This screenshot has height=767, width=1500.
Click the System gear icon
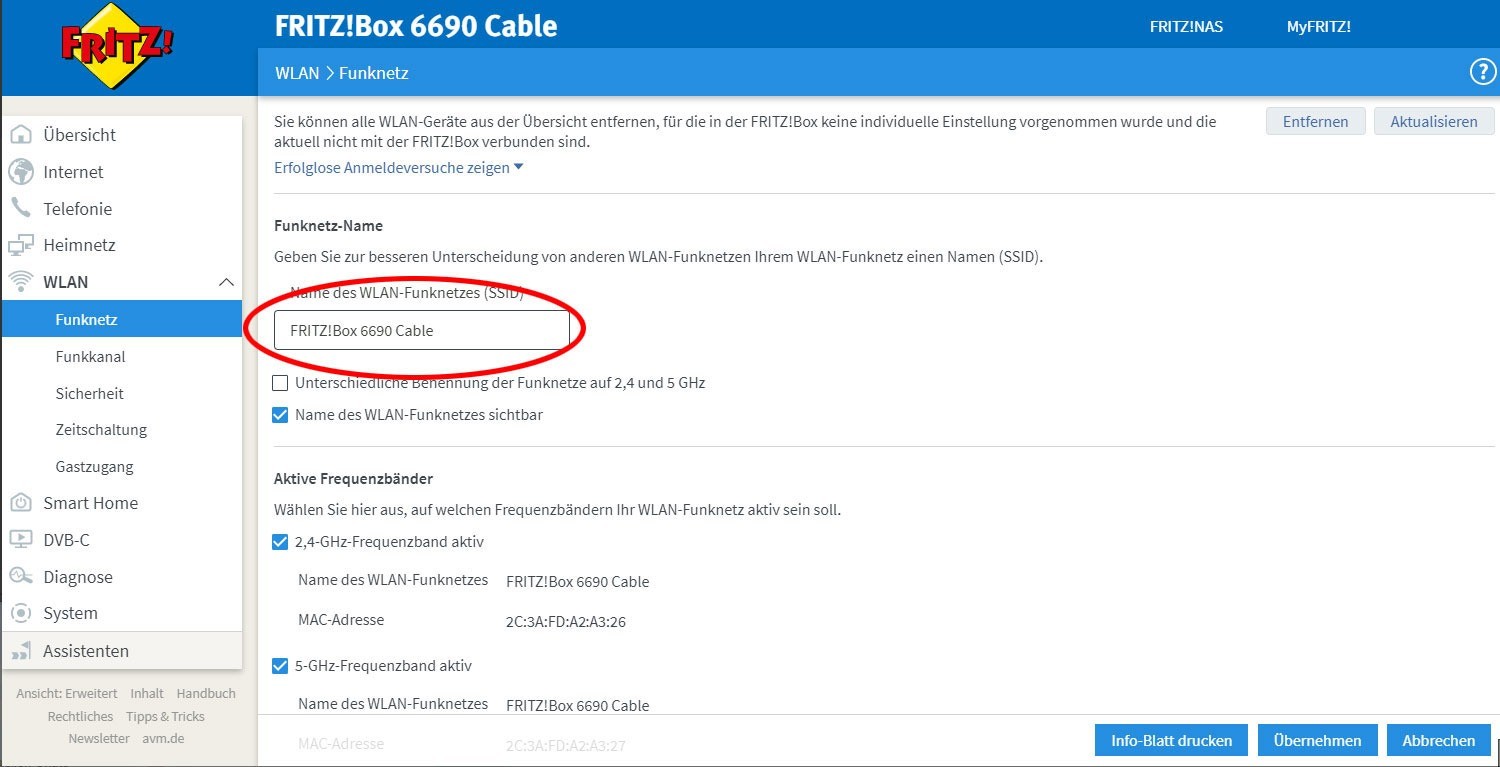pyautogui.click(x=21, y=613)
